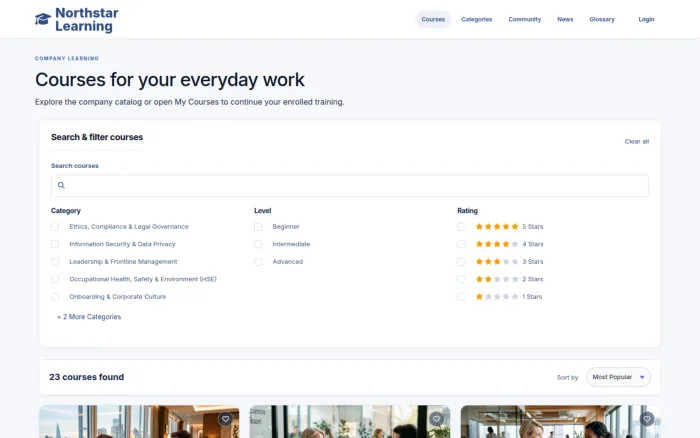Screen dimensions: 700x438
Task: Click the 'Sort by' label
Action: [x=567, y=377]
